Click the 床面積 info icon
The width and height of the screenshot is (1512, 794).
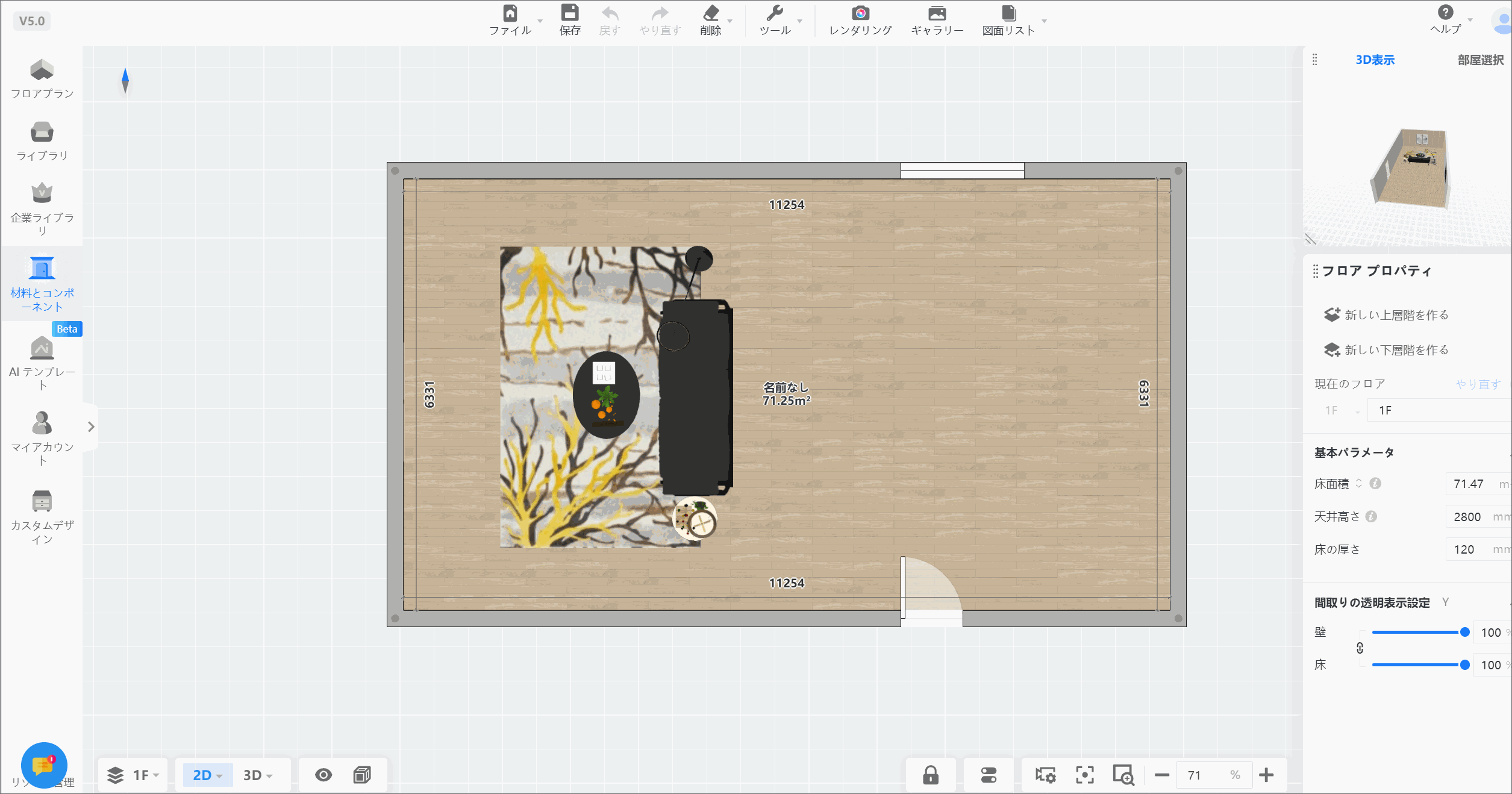[1375, 483]
